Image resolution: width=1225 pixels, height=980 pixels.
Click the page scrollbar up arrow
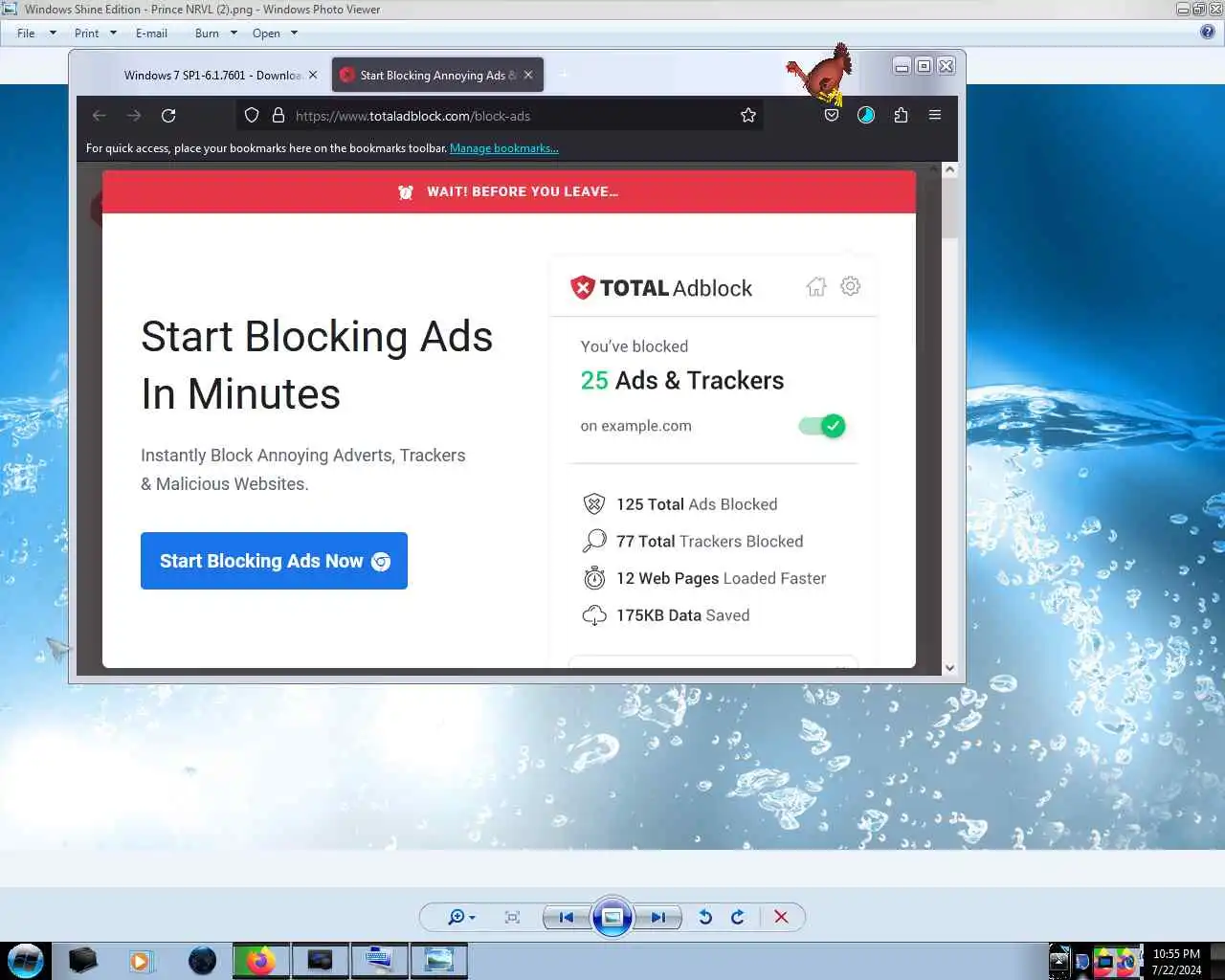coord(949,169)
